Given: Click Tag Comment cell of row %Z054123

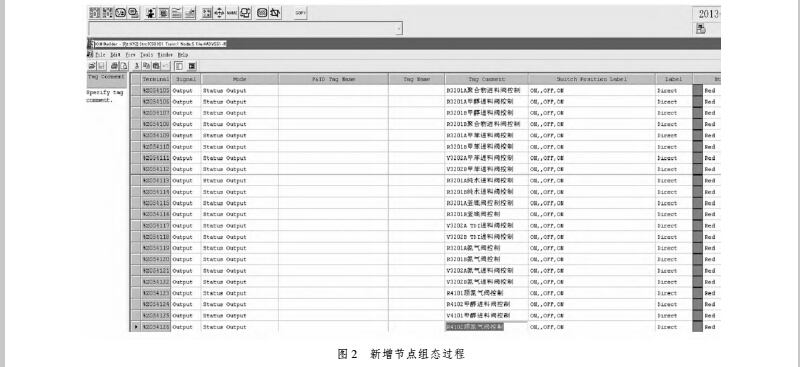Looking at the screenshot, I should 487,293.
